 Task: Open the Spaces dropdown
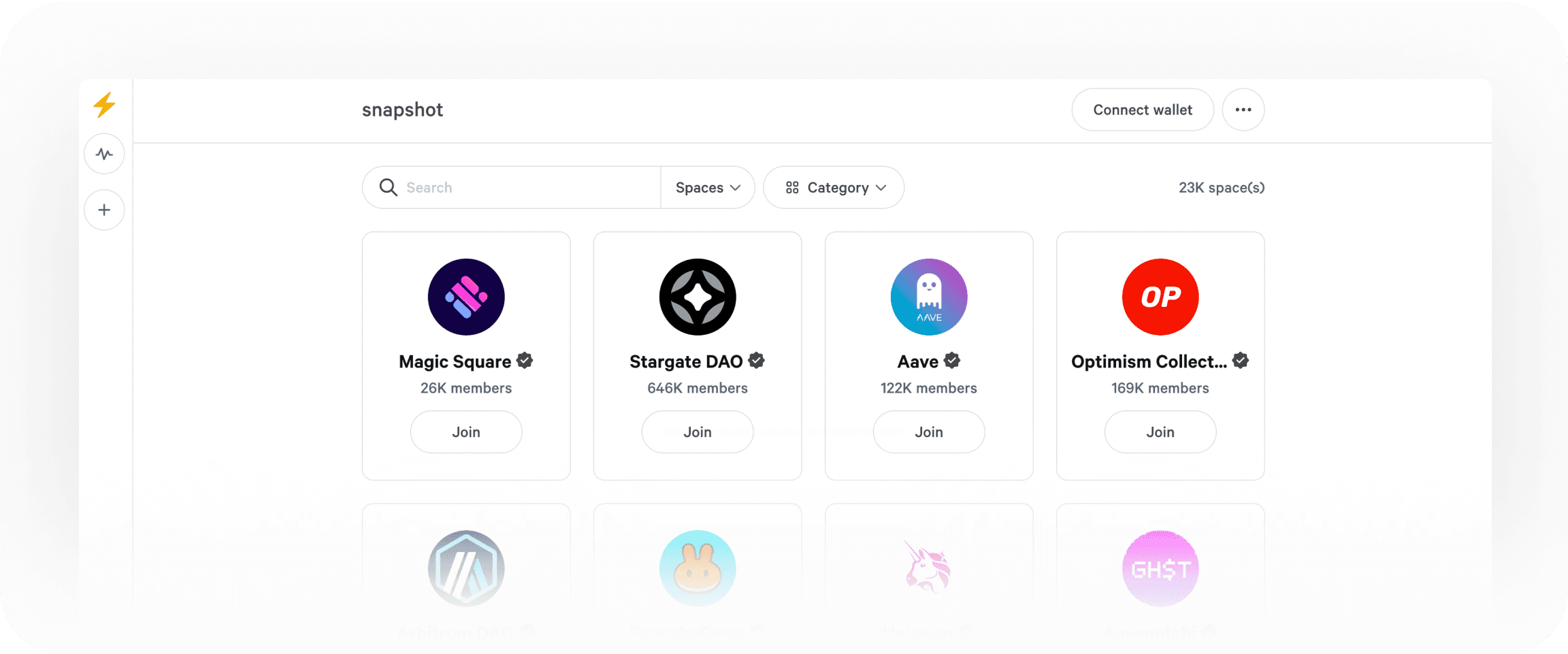(706, 187)
